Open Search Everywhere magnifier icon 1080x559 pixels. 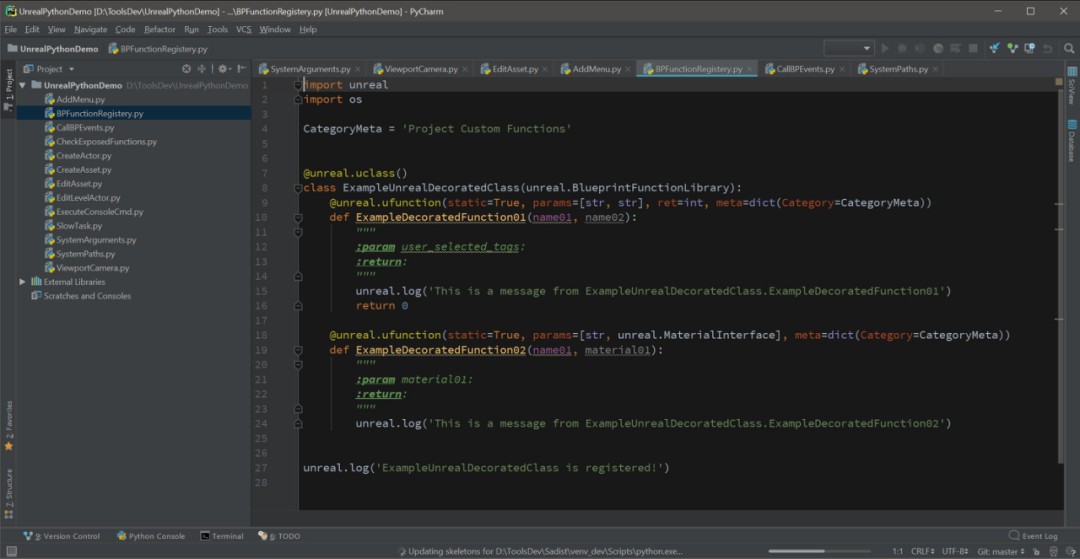tap(1069, 48)
